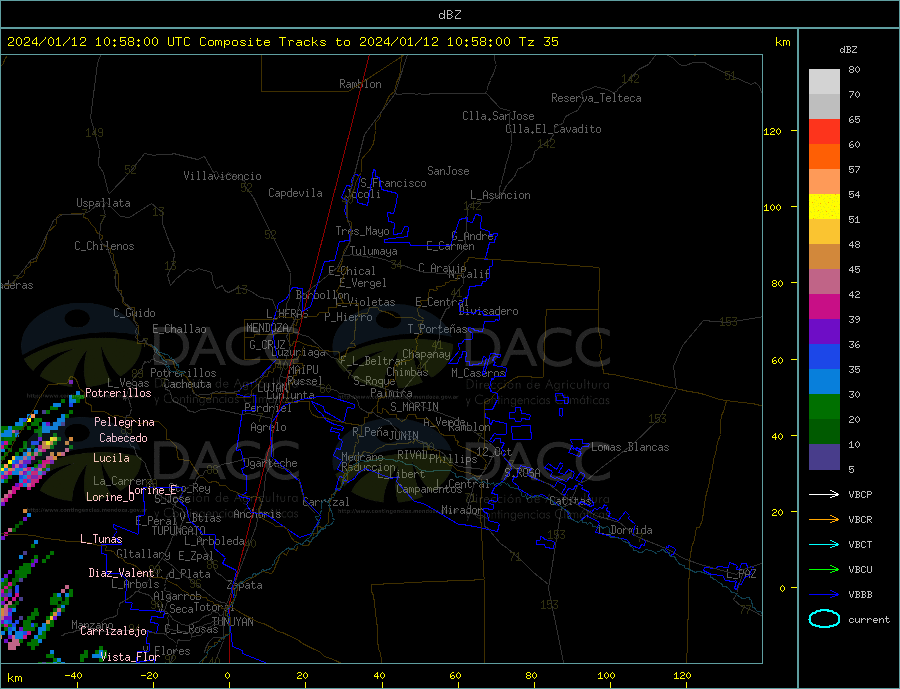Click the Lomas_Blancas label

pos(630,447)
